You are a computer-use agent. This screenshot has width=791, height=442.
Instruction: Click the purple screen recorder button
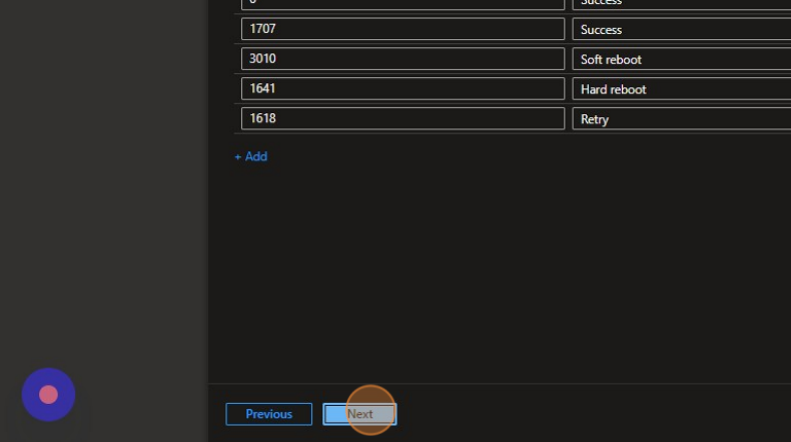click(x=48, y=394)
